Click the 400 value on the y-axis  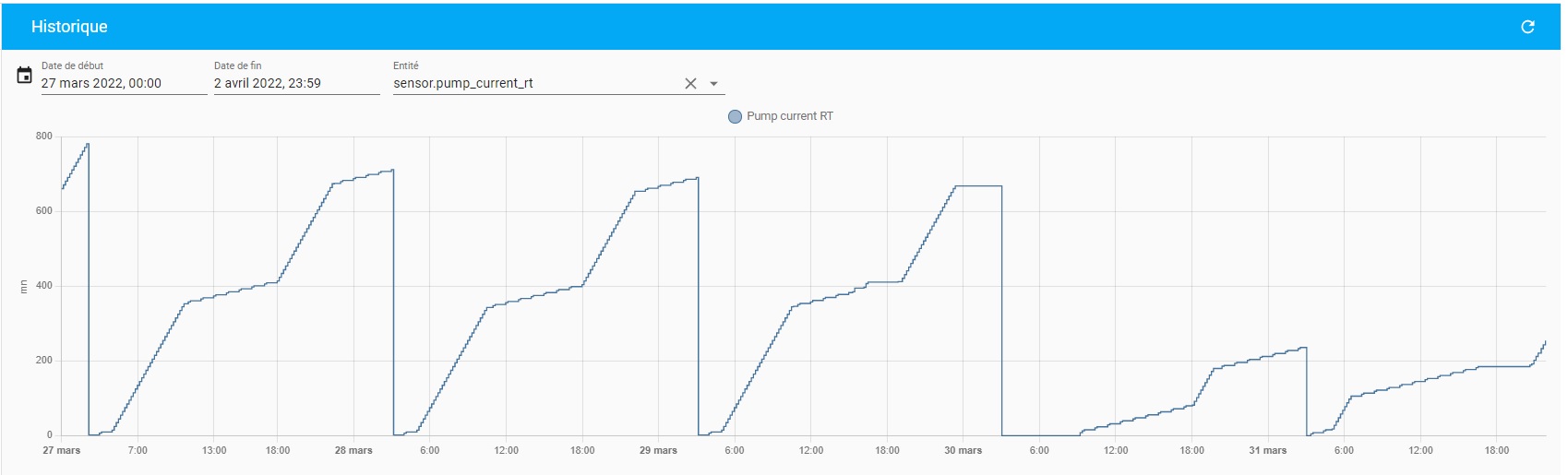point(44,285)
